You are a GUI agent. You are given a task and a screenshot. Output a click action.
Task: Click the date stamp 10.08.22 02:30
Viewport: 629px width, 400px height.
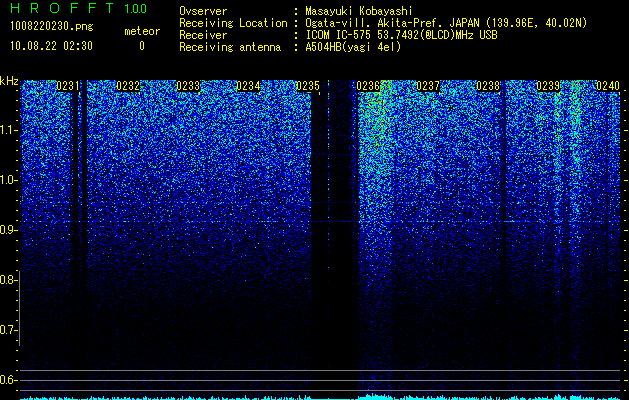click(52, 46)
